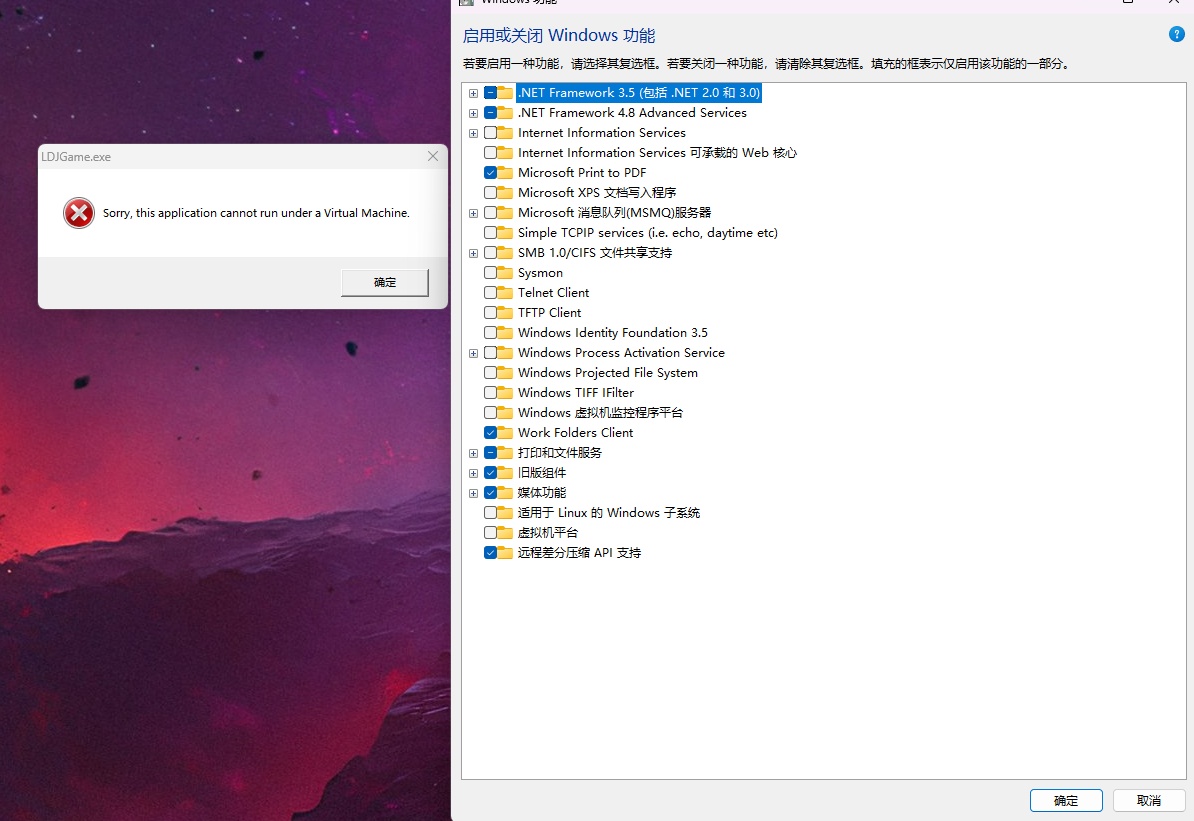Expand Windows Process Activation Service node

point(474,353)
